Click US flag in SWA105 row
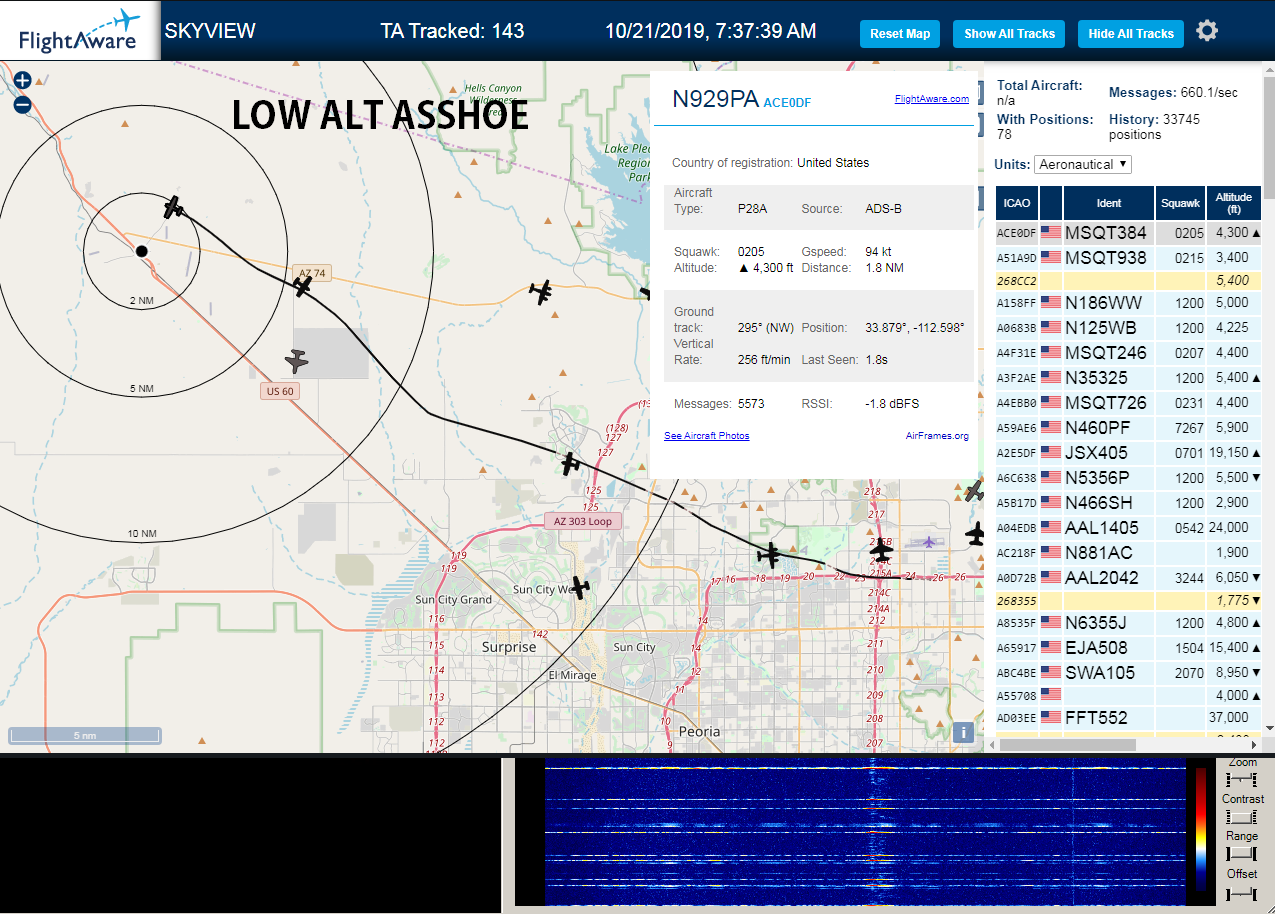Screen dimensions: 1275x915 point(1050,673)
